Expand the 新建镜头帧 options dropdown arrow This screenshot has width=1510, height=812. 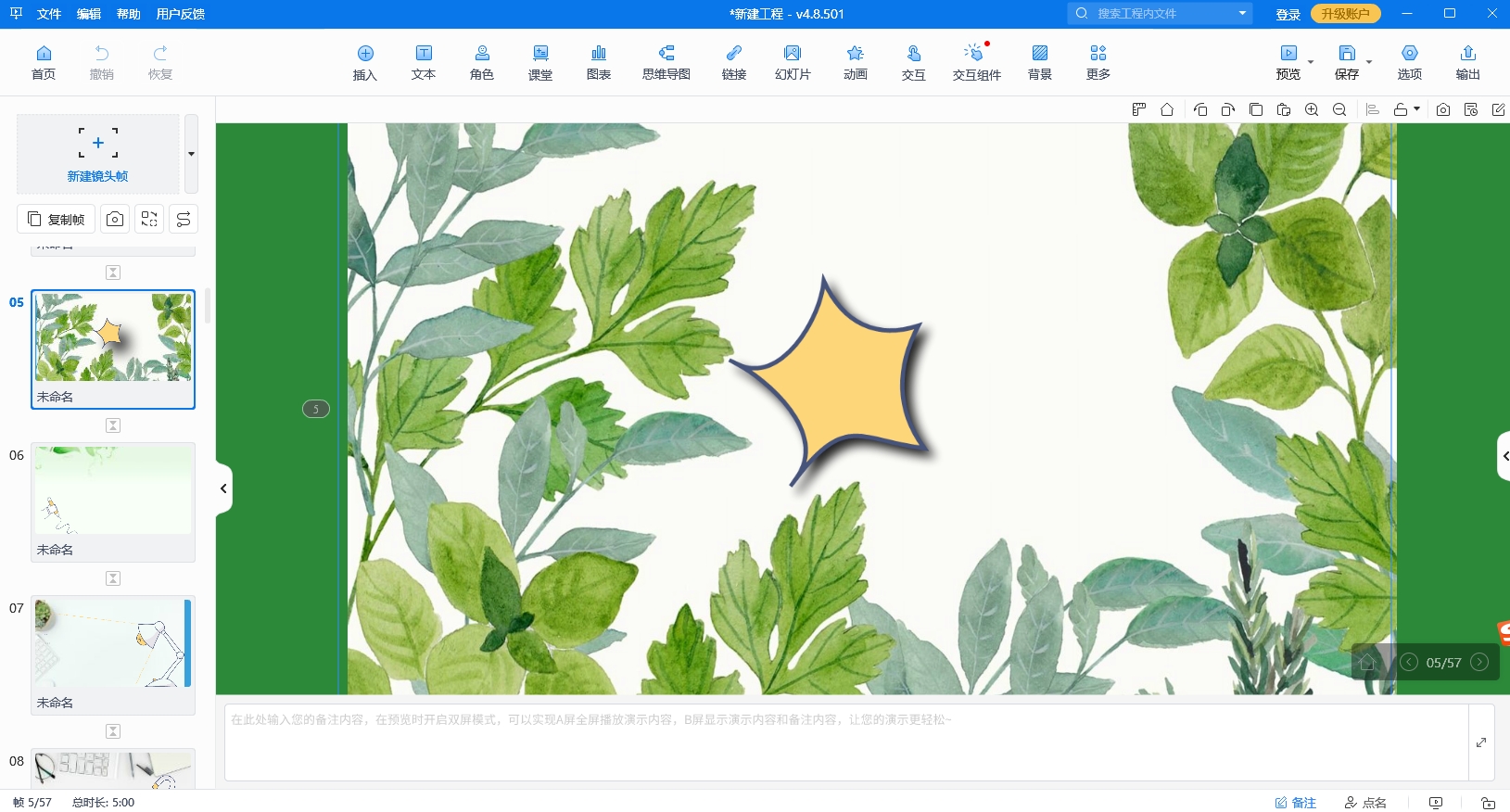click(191, 154)
